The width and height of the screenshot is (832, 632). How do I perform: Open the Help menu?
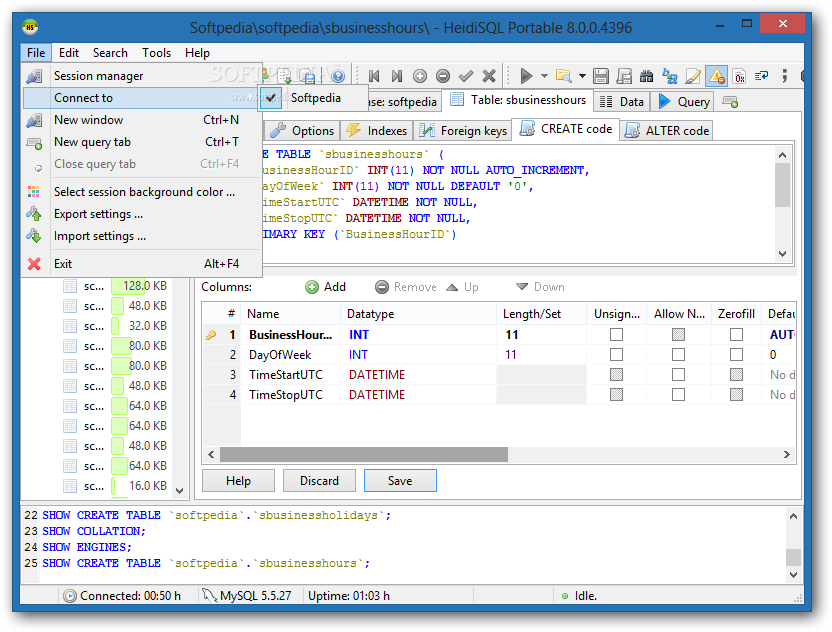click(x=197, y=53)
